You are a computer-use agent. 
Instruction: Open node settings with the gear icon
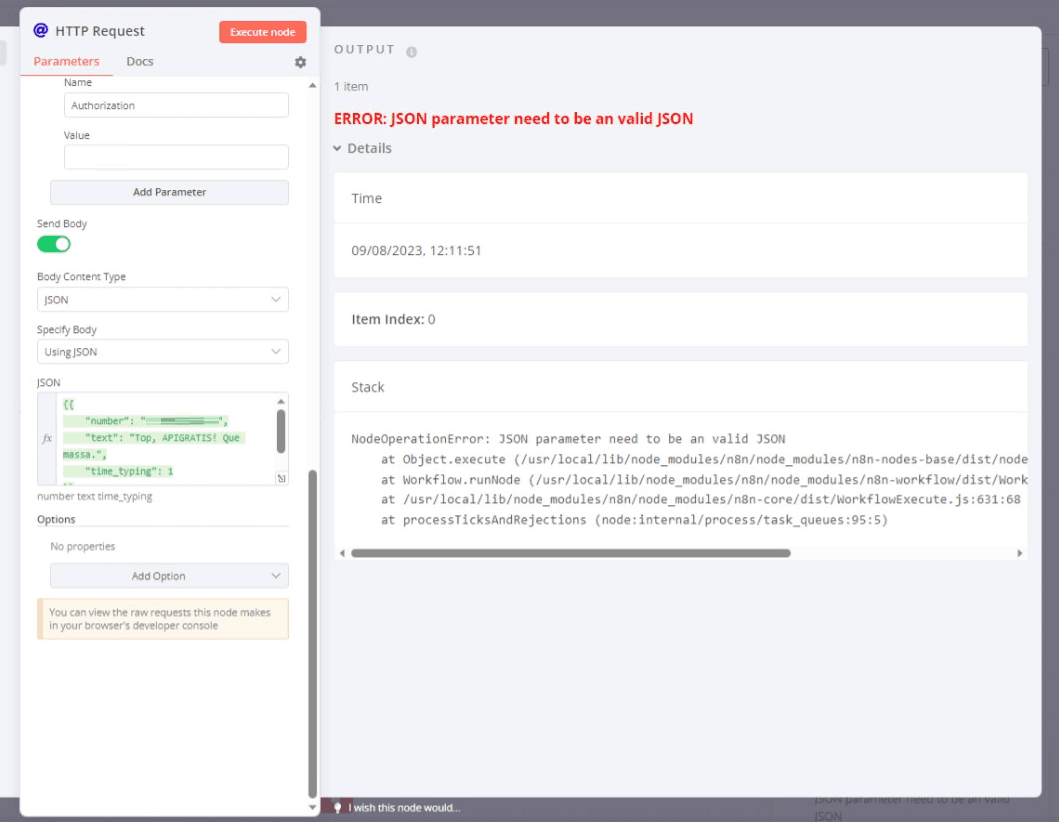(x=298, y=61)
